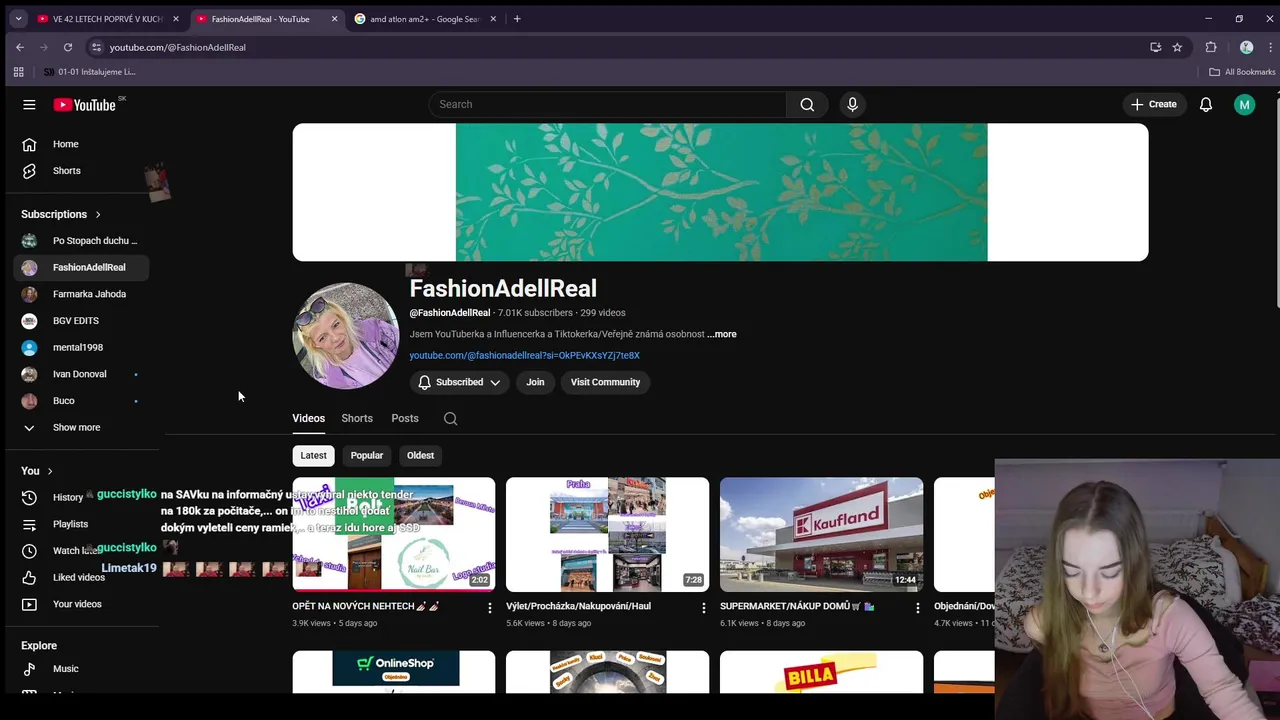Open the Výlet/Procházka video thumbnail
1280x720 pixels.
pyautogui.click(x=607, y=535)
